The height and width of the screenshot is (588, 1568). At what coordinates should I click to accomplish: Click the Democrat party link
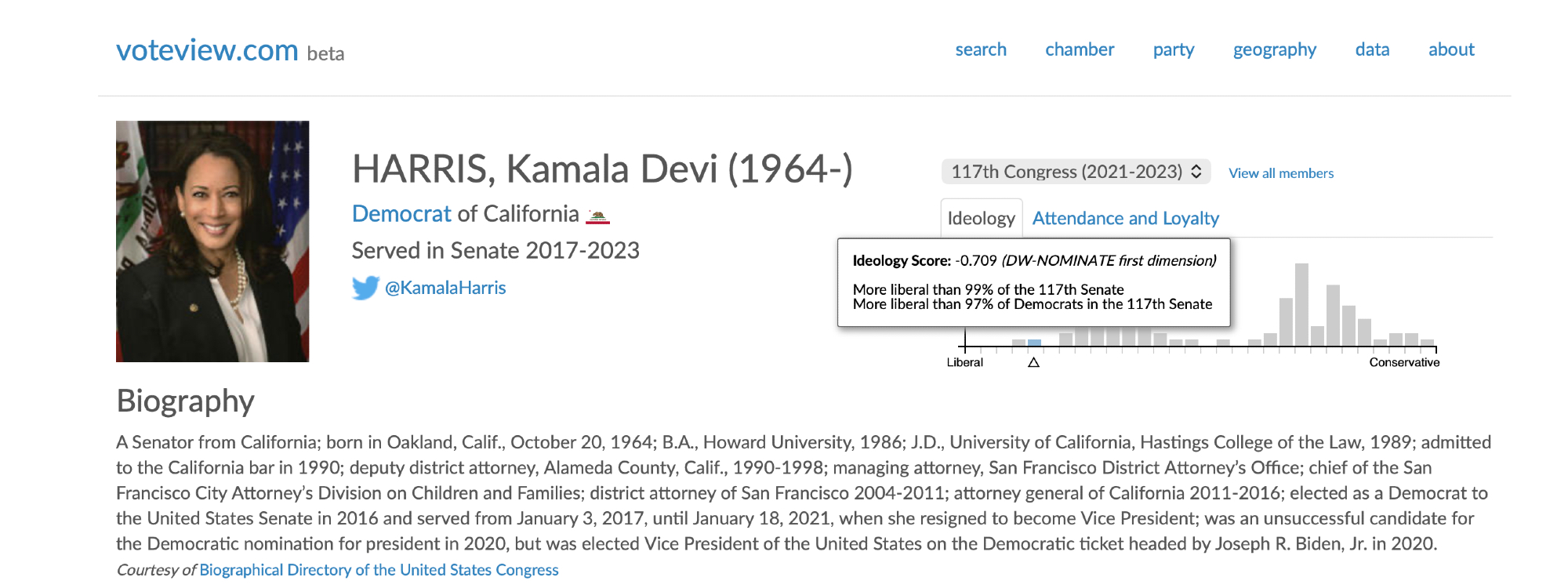[x=401, y=214]
